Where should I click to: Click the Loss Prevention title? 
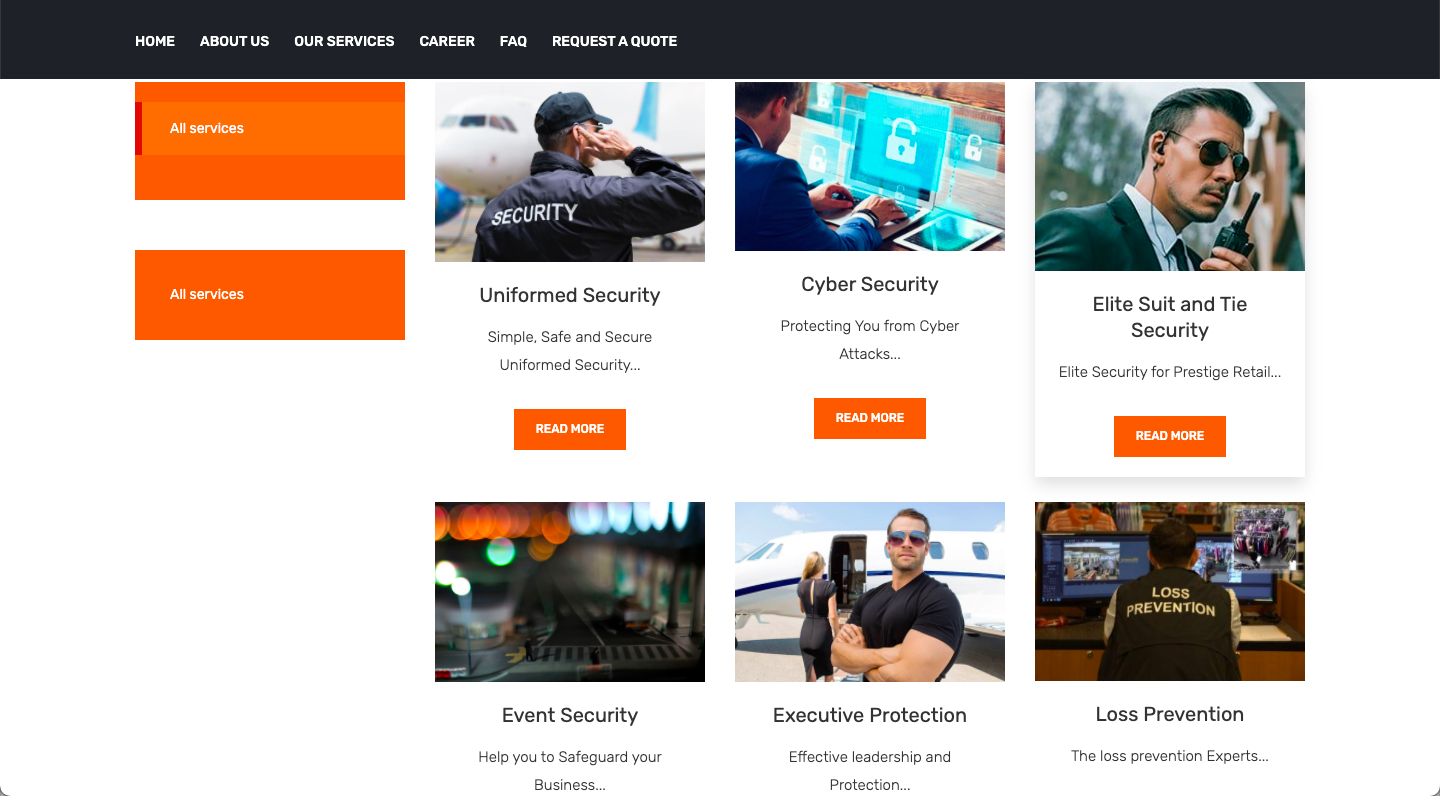pyautogui.click(x=1170, y=714)
